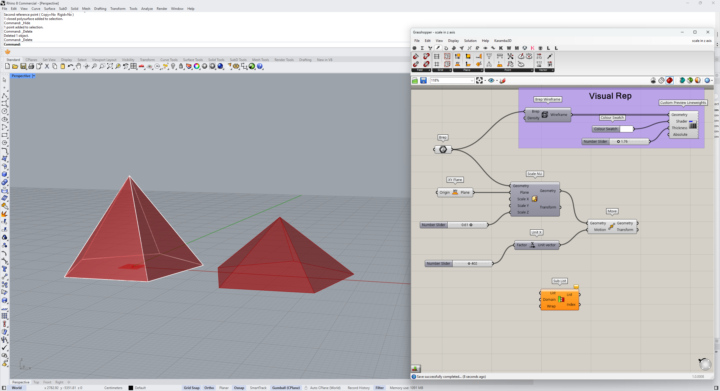
Task: Select the Pan hand tool in Rhino
Action: (x=79, y=67)
